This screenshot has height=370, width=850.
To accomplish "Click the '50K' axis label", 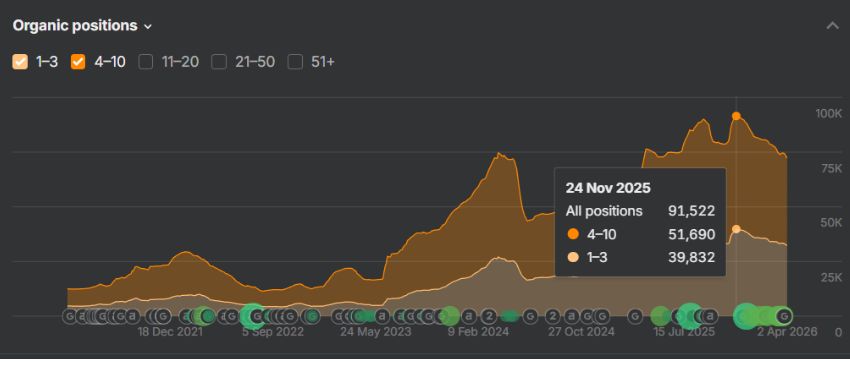I will coord(831,223).
